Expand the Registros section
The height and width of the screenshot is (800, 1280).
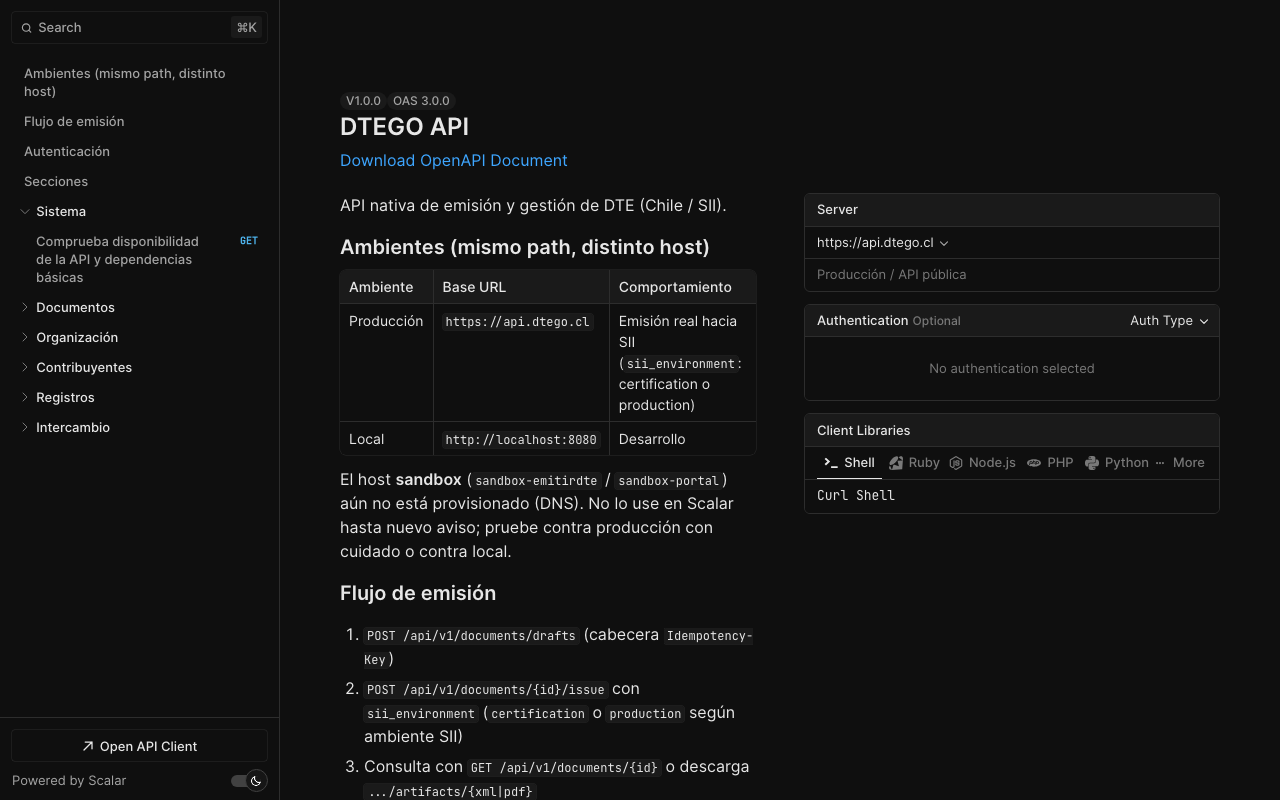pos(25,397)
